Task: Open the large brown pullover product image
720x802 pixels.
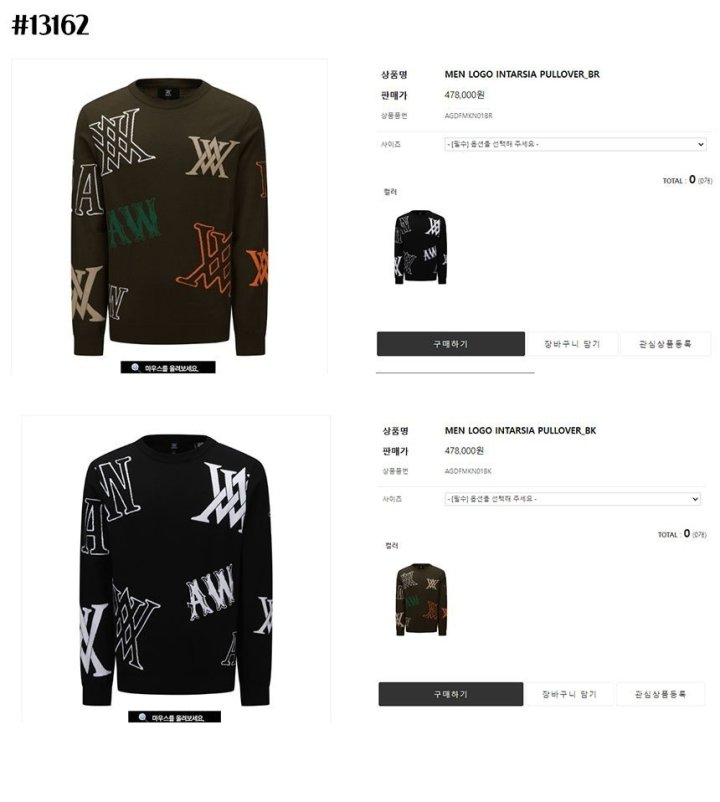Action: pos(170,216)
